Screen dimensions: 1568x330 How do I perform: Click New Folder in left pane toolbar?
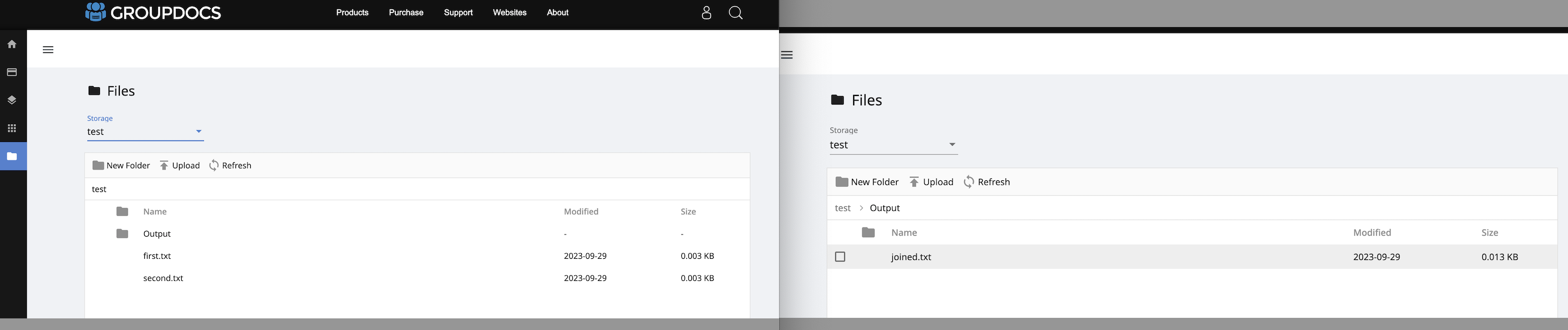[121, 166]
